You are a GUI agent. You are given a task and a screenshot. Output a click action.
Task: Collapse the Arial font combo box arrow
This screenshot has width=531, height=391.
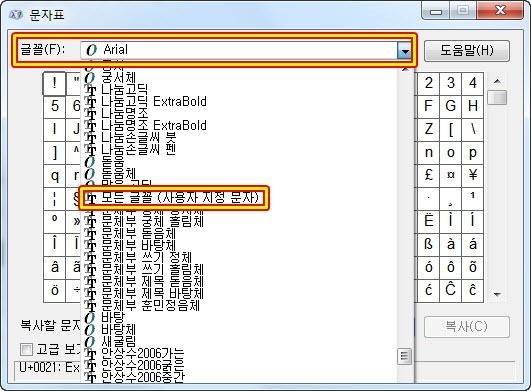pos(404,51)
